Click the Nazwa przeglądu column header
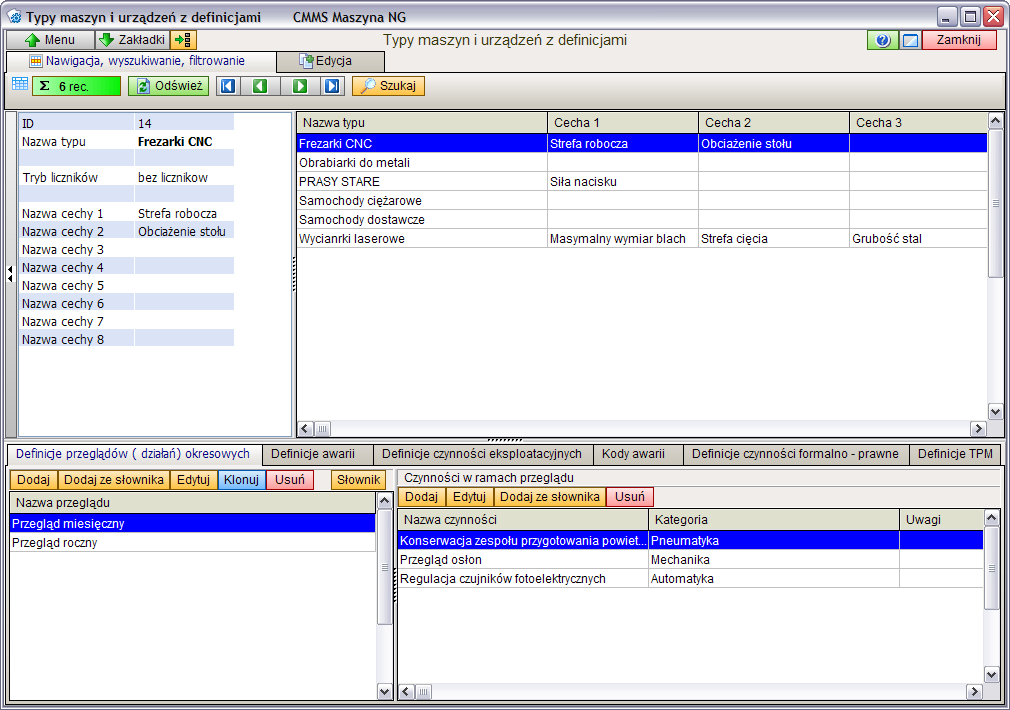Image resolution: width=1010 pixels, height=710 pixels. (193, 503)
